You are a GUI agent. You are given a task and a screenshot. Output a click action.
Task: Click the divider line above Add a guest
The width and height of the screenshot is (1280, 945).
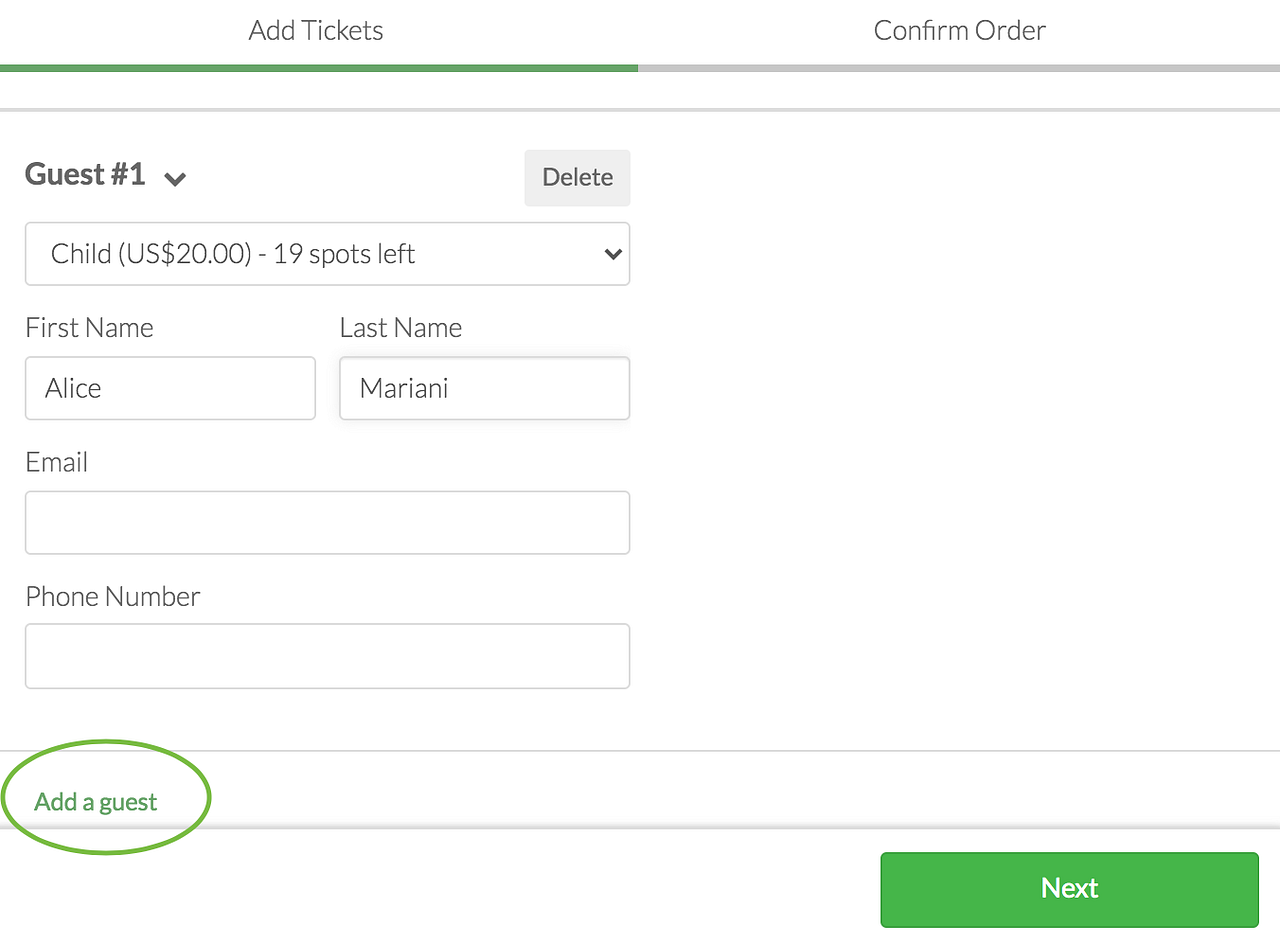pyautogui.click(x=640, y=750)
